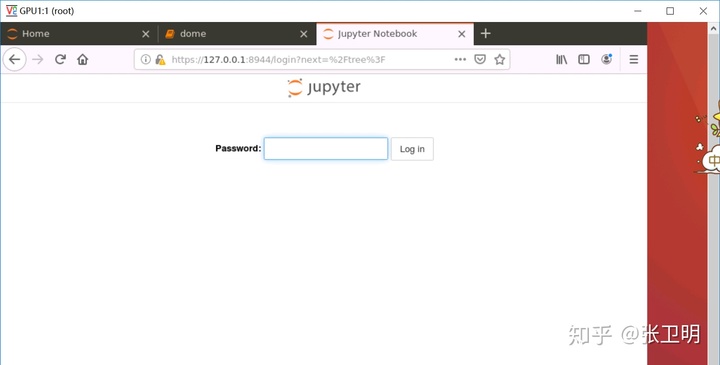The image size is (720, 365).
Task: Open the page actions three-dot menu
Action: pos(460,59)
